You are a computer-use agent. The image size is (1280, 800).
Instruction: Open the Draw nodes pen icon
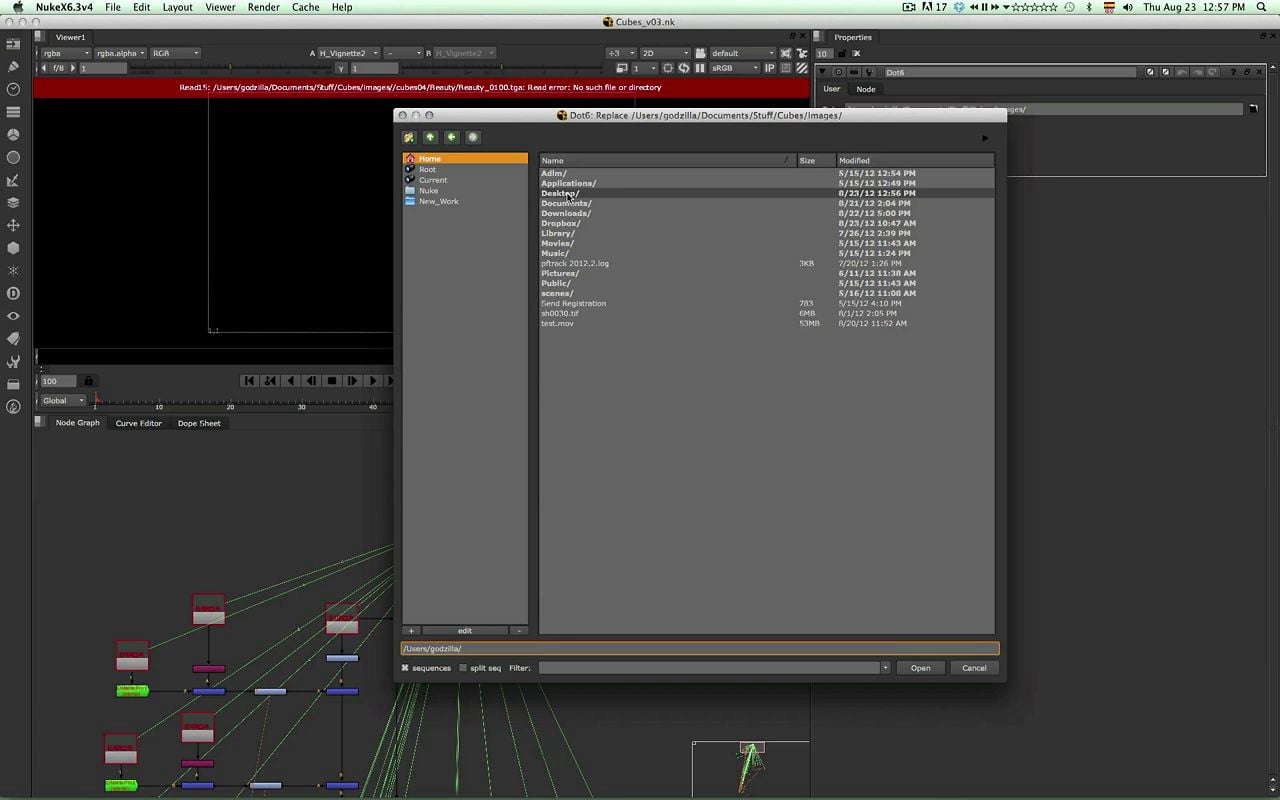click(13, 66)
